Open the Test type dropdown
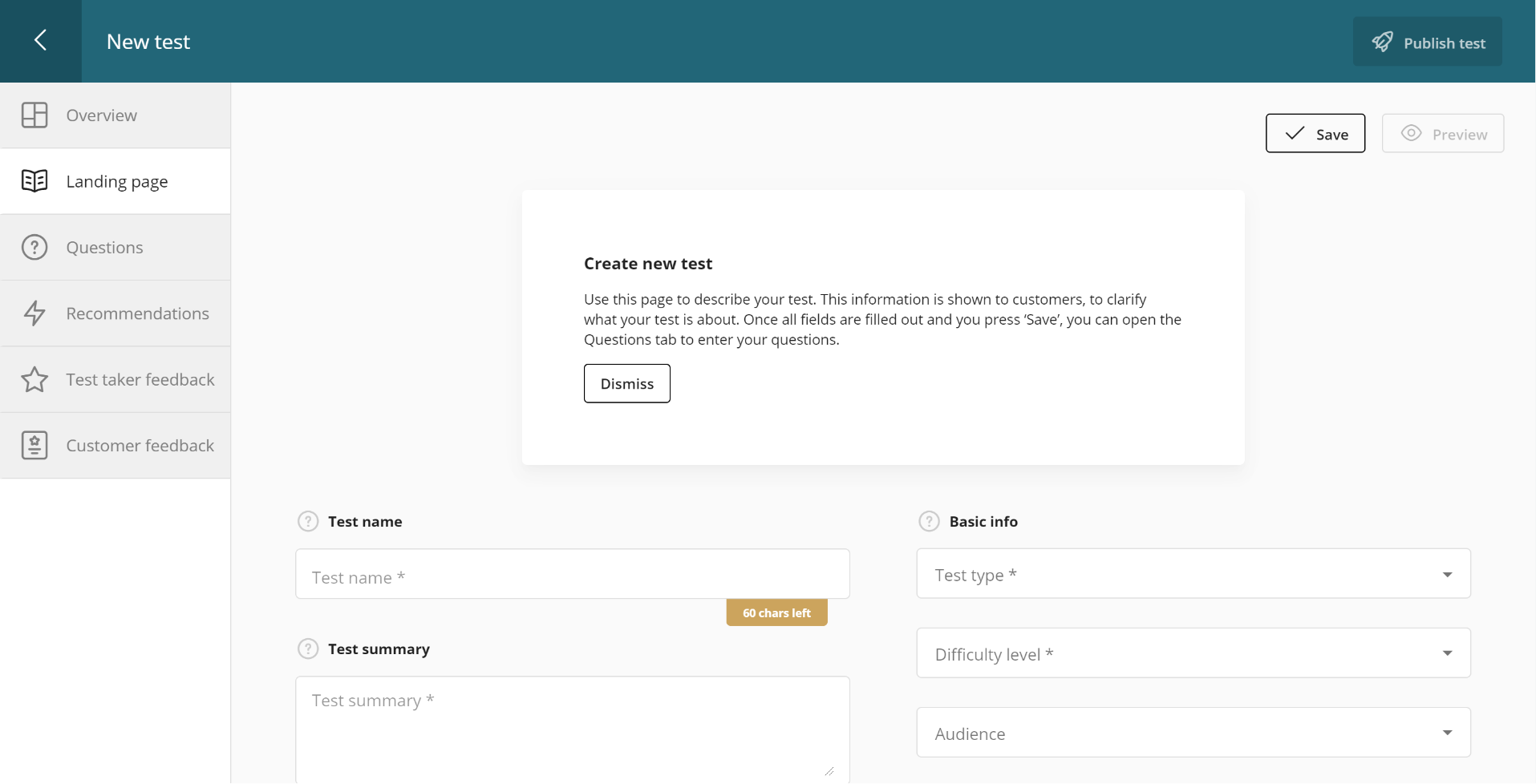Viewport: 1536px width, 784px height. [1193, 574]
